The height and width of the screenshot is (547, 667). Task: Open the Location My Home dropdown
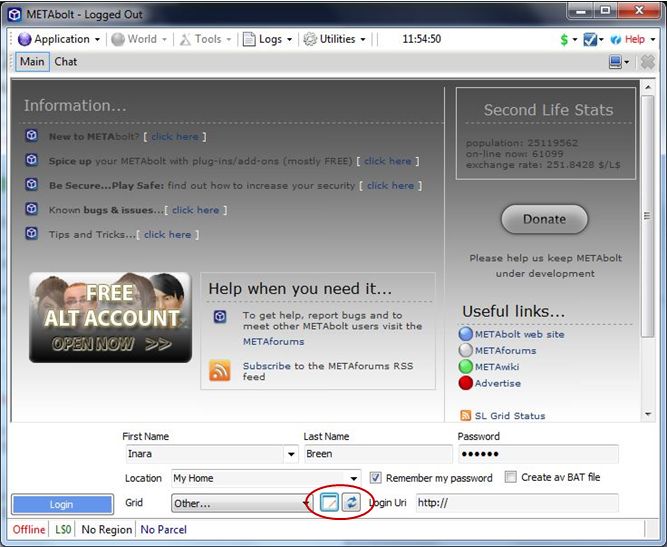tap(354, 478)
